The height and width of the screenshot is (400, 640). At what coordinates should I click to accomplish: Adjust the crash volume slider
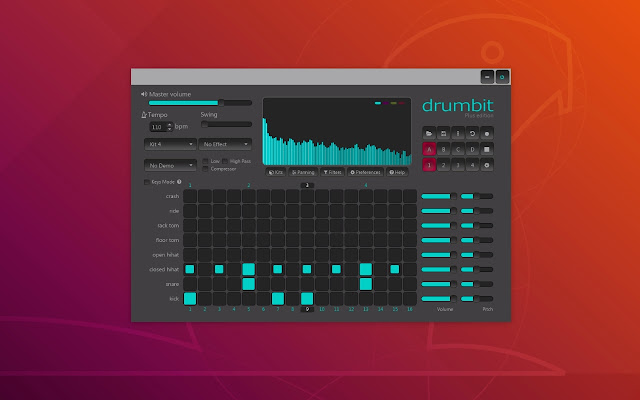[x=439, y=196]
